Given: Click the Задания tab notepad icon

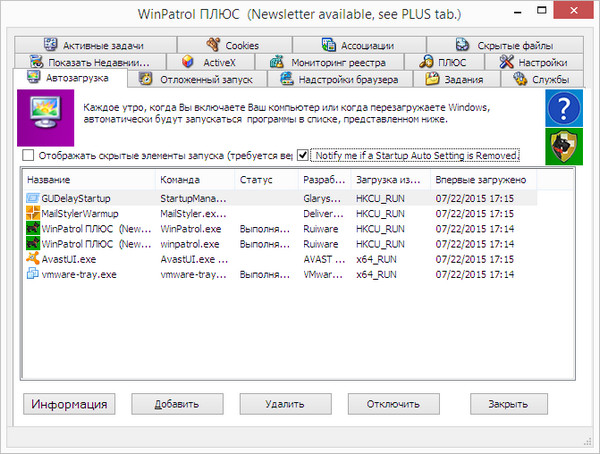Looking at the screenshot, I should (x=432, y=79).
